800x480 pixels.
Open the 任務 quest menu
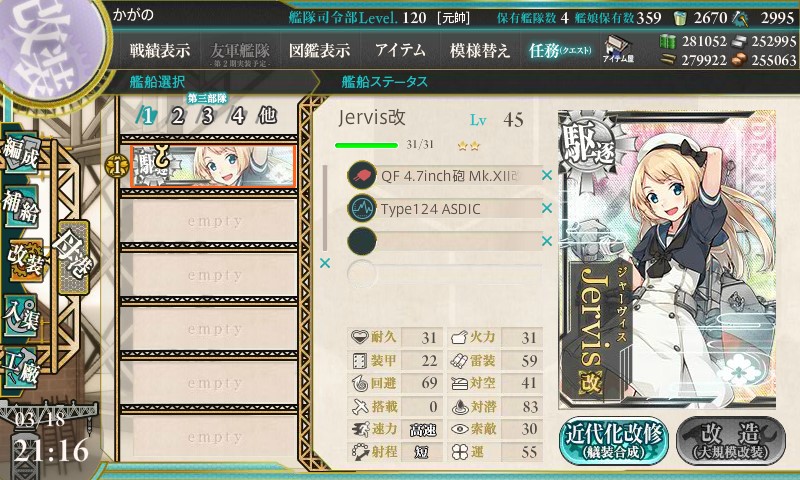click(x=560, y=50)
